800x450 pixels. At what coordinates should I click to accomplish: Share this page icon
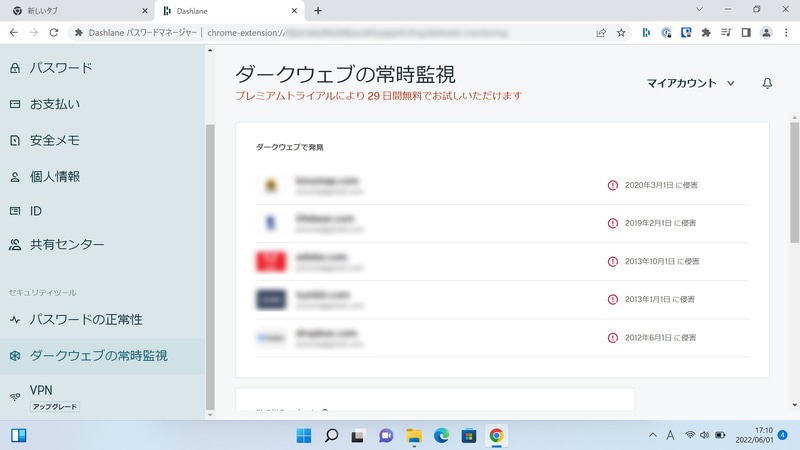[601, 33]
